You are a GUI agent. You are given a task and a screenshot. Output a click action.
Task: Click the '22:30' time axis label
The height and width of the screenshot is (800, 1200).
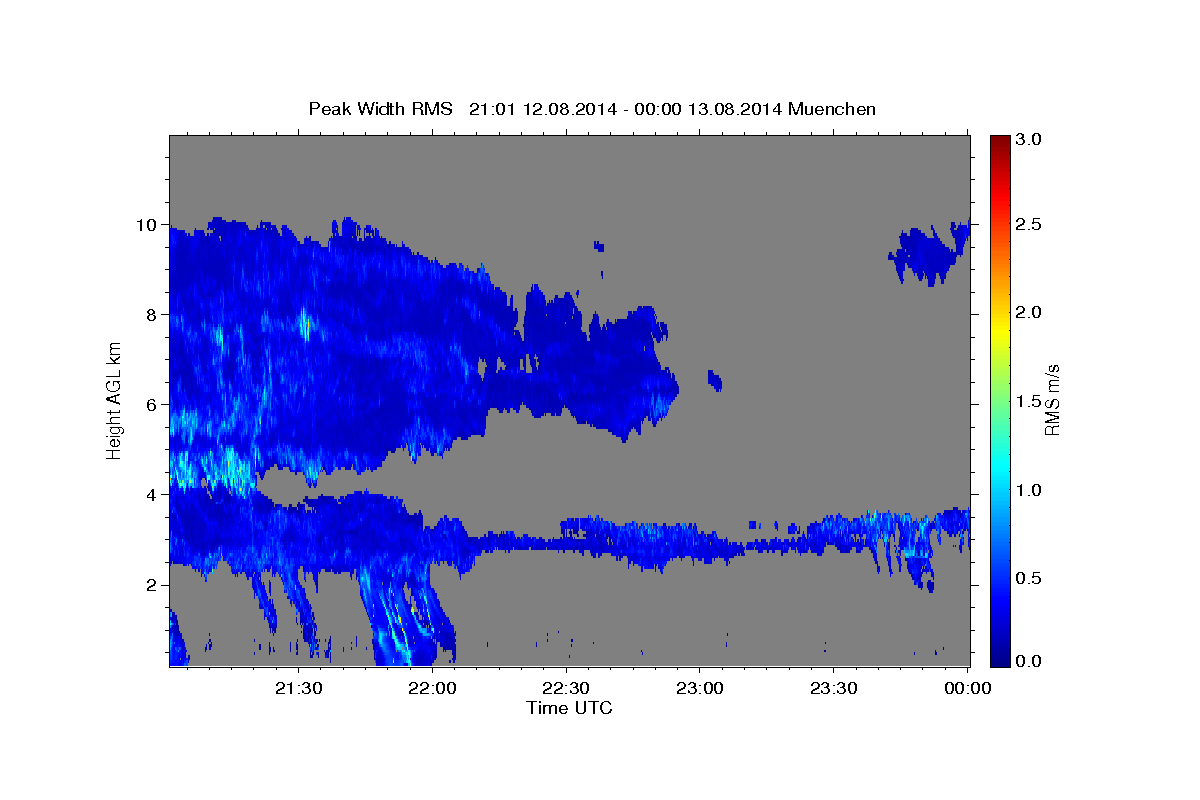click(x=567, y=688)
